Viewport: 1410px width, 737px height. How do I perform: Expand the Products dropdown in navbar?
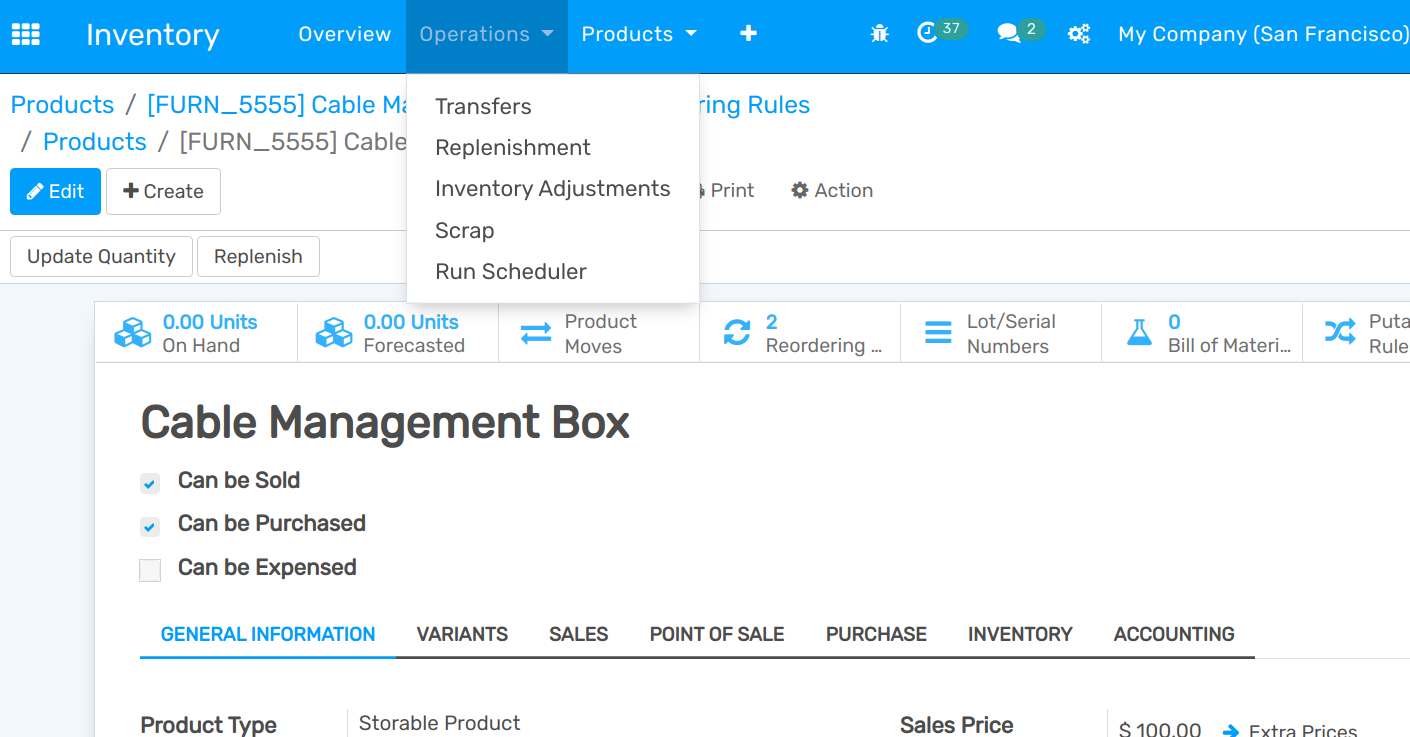[638, 34]
